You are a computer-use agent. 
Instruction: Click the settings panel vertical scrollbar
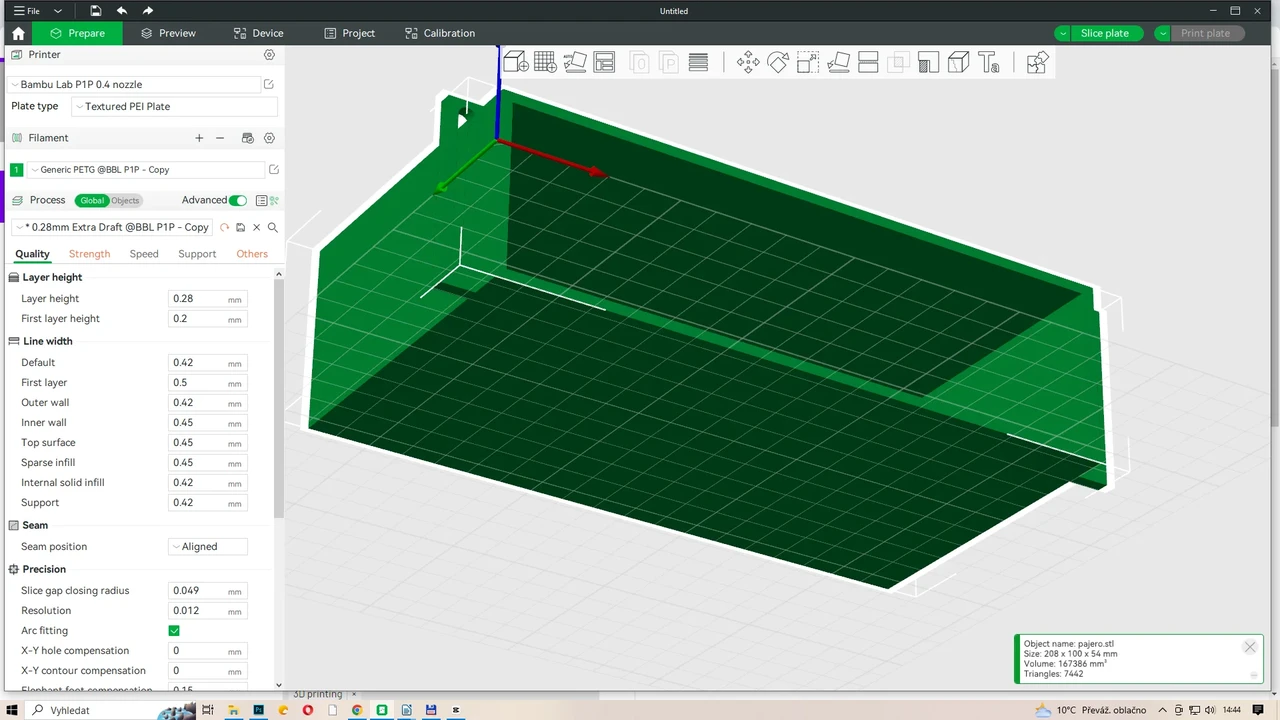[x=279, y=400]
